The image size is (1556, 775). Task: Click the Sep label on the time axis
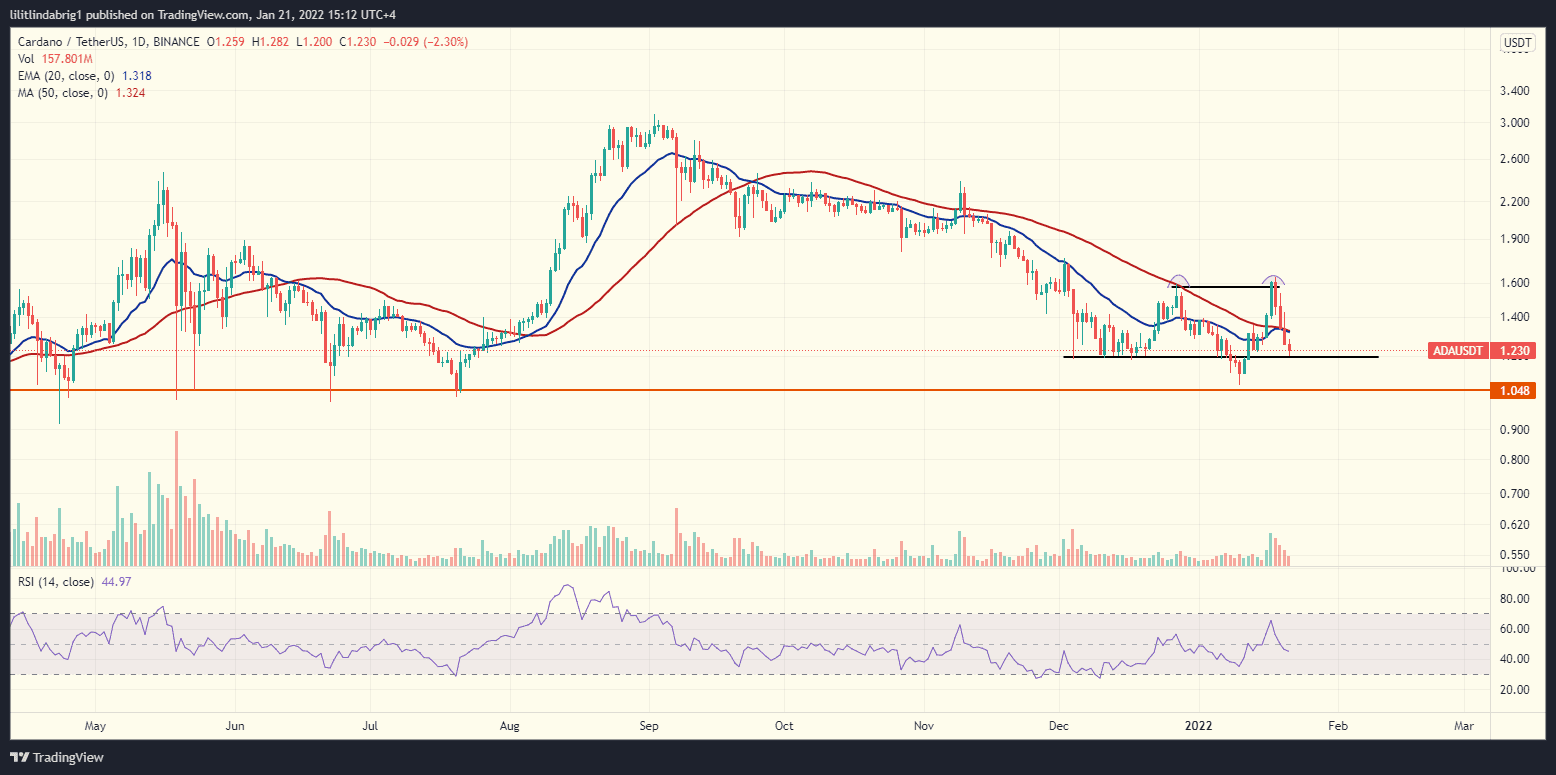tap(648, 726)
